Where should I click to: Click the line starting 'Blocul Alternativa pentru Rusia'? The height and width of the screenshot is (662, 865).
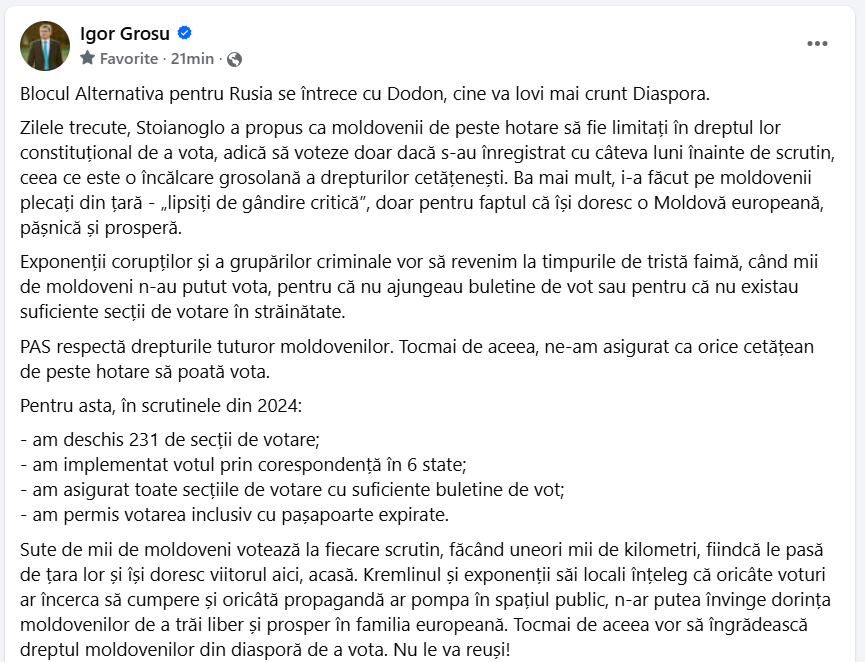click(x=365, y=94)
